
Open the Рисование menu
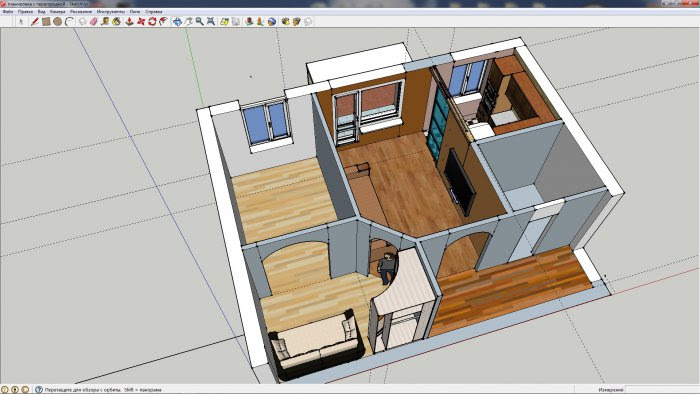81,12
